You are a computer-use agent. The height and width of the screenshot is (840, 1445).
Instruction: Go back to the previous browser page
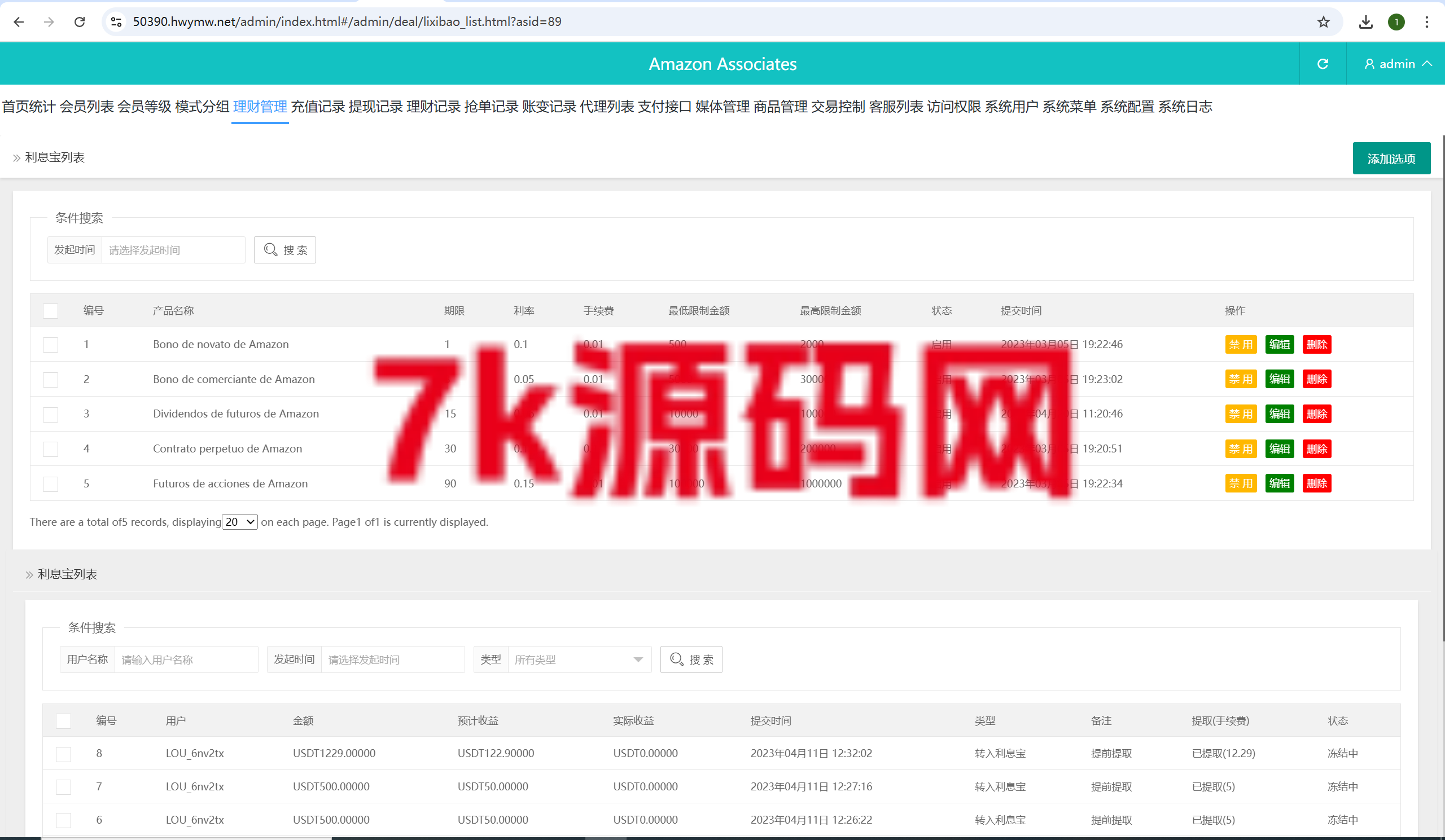point(19,22)
